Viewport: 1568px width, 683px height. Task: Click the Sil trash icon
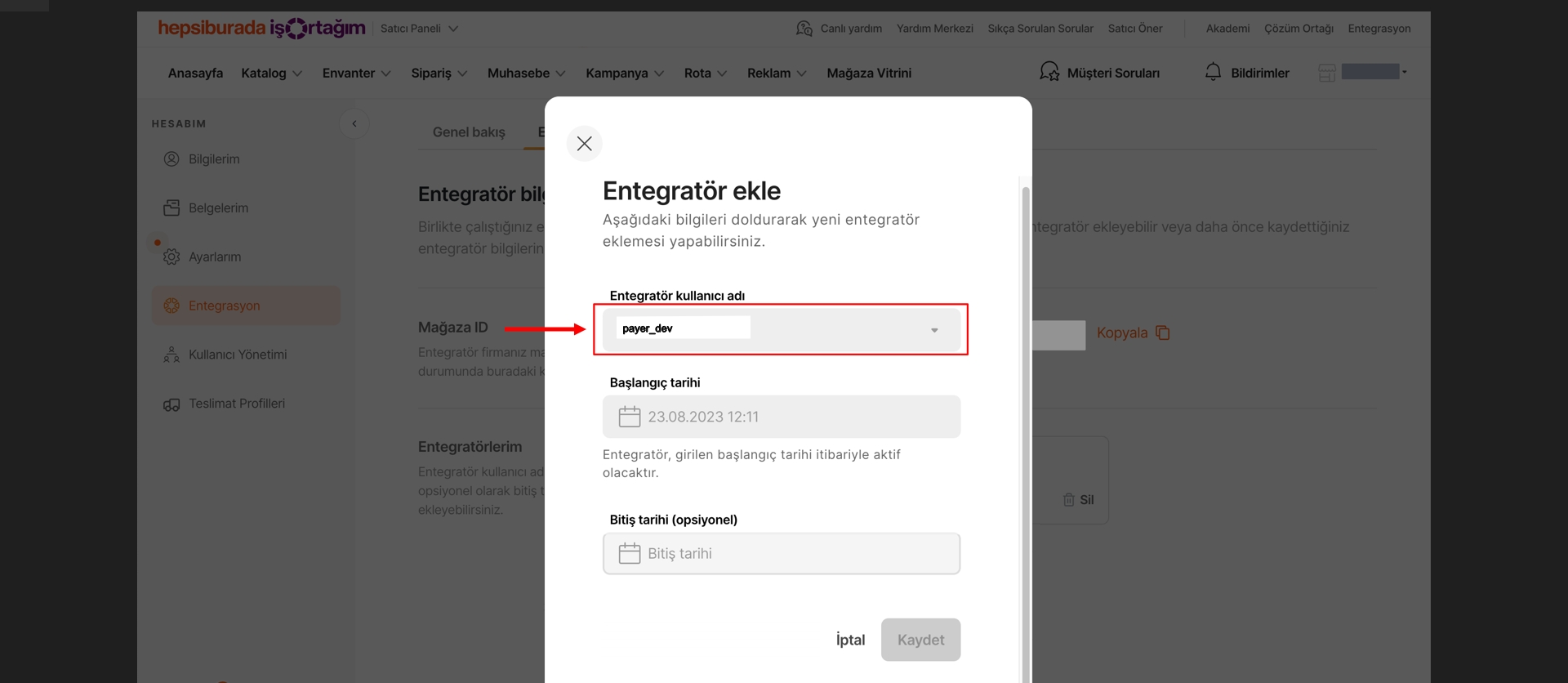pyautogui.click(x=1068, y=500)
